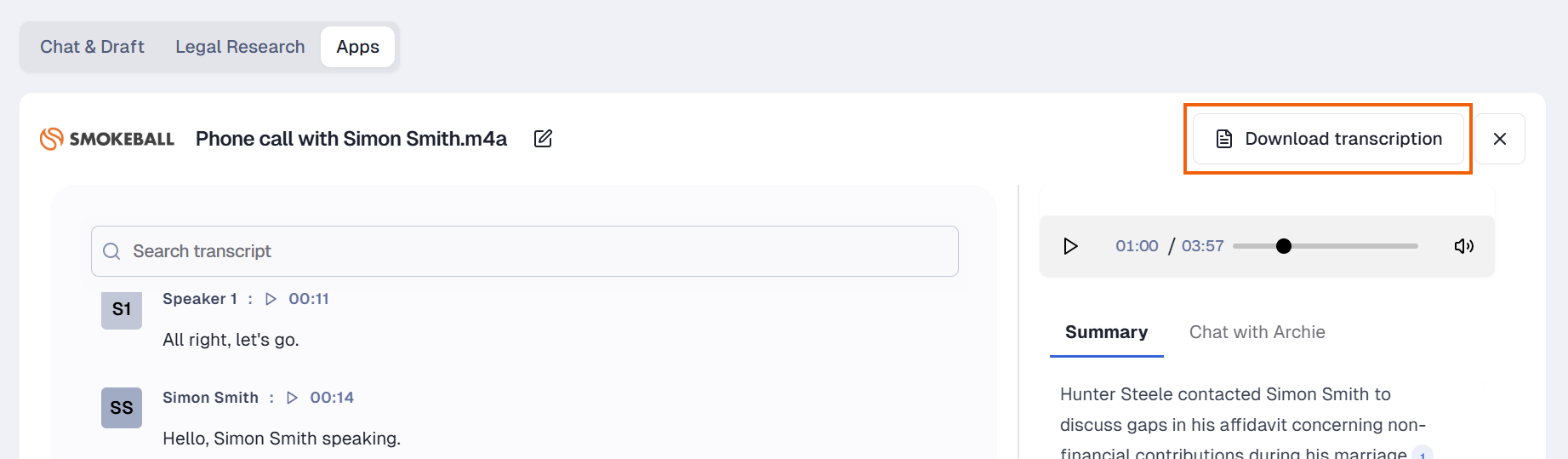This screenshot has height=459, width=1568.
Task: Click the audio progress slider handle
Action: (1284, 246)
